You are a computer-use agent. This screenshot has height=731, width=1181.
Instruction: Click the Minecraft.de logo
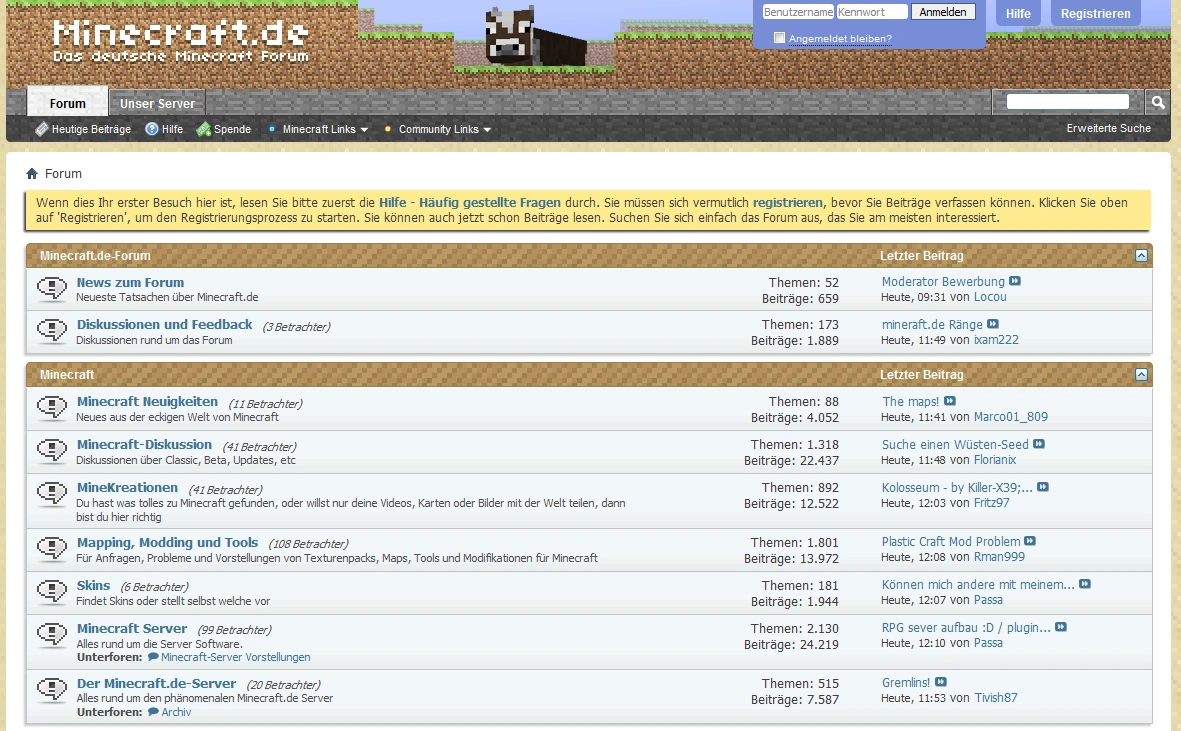(181, 41)
